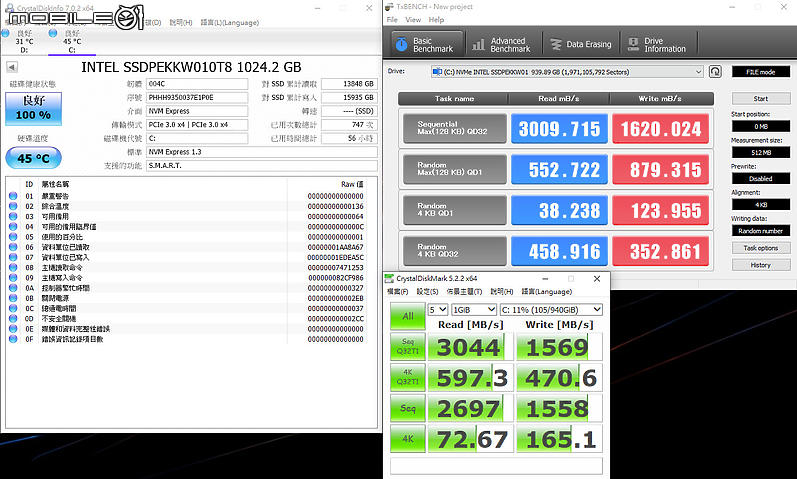Click the 45 °C temperature button
This screenshot has width=797, height=479.
click(34, 158)
